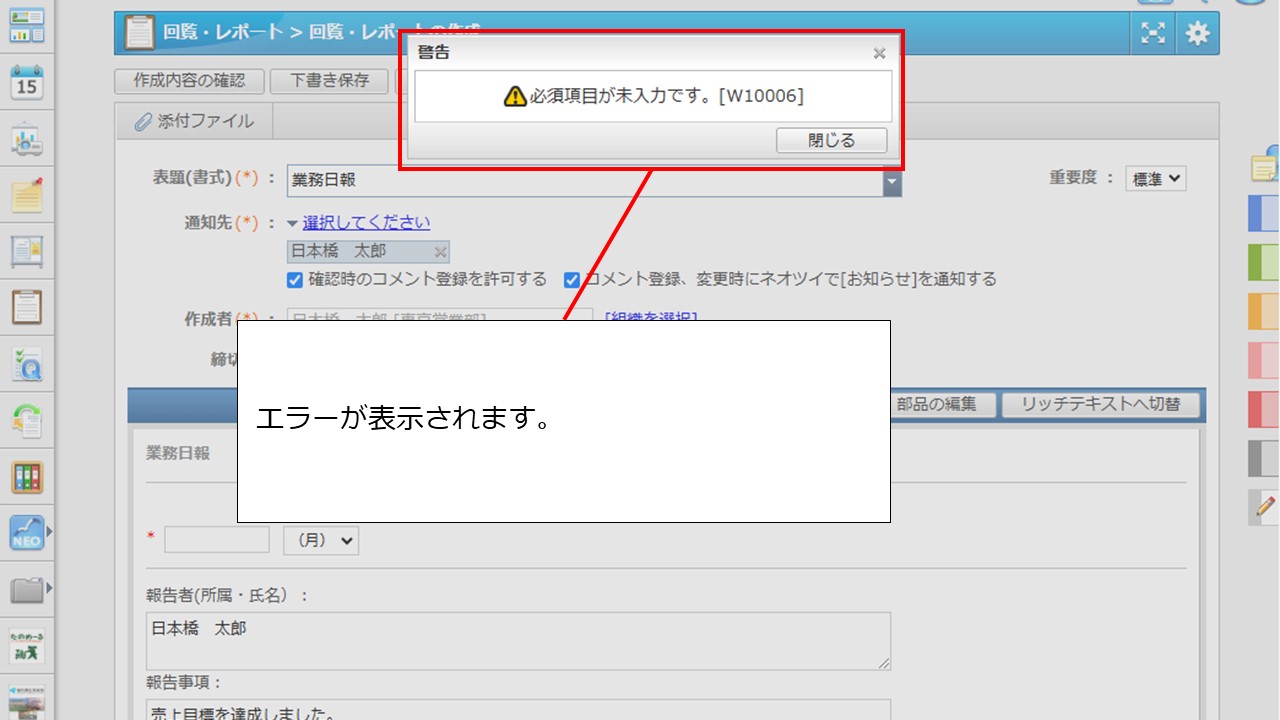Open the yellow pinned memo sidebar icon

pos(27,195)
